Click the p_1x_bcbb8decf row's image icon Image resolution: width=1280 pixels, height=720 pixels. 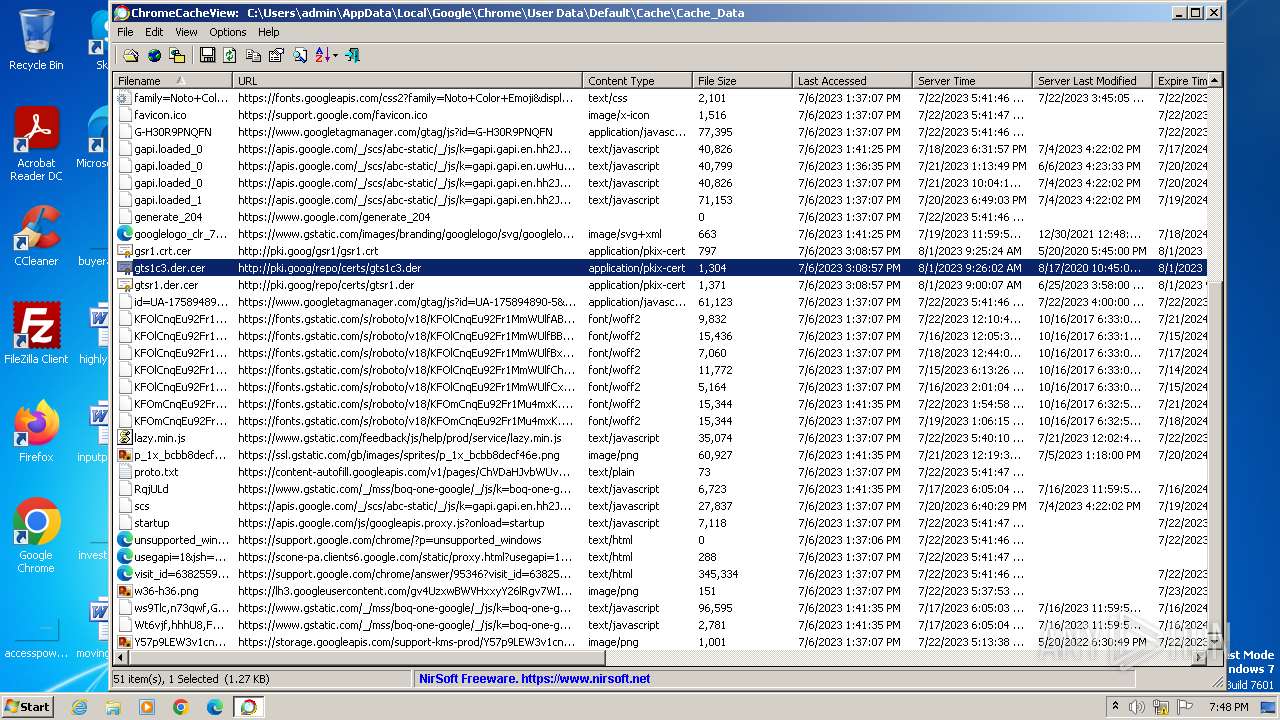coord(124,455)
